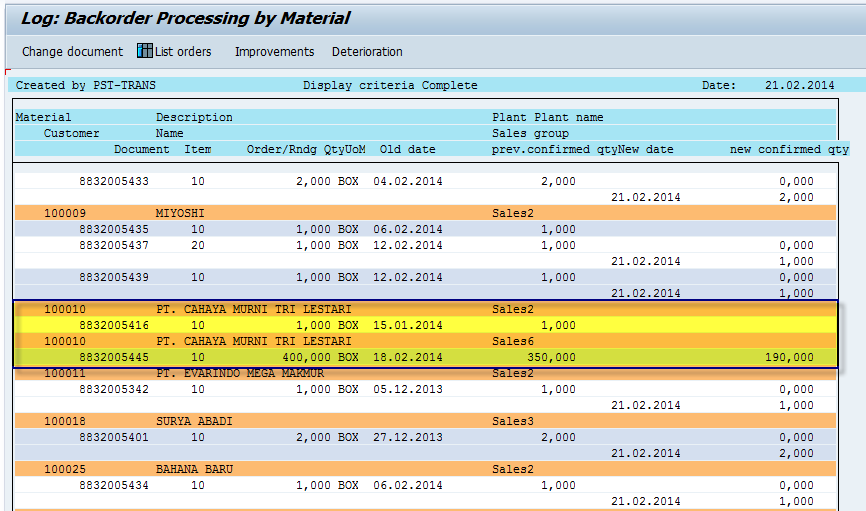
Task: Click the 400,000 BOX order quantity
Action: pyautogui.click(x=320, y=357)
